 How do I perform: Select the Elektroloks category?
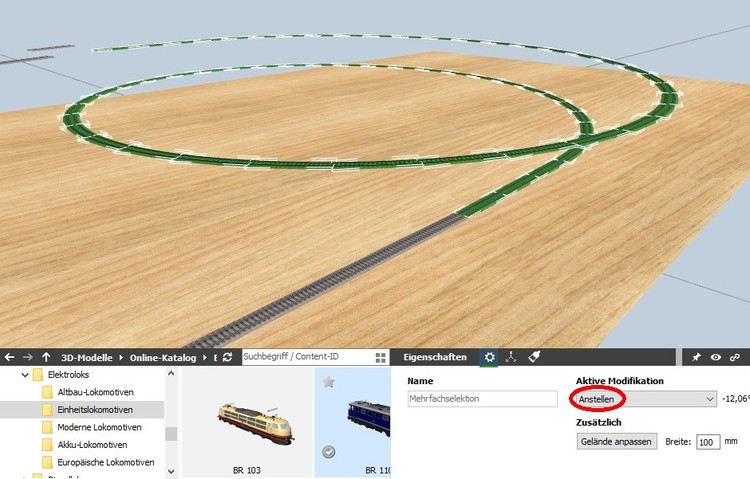point(68,375)
